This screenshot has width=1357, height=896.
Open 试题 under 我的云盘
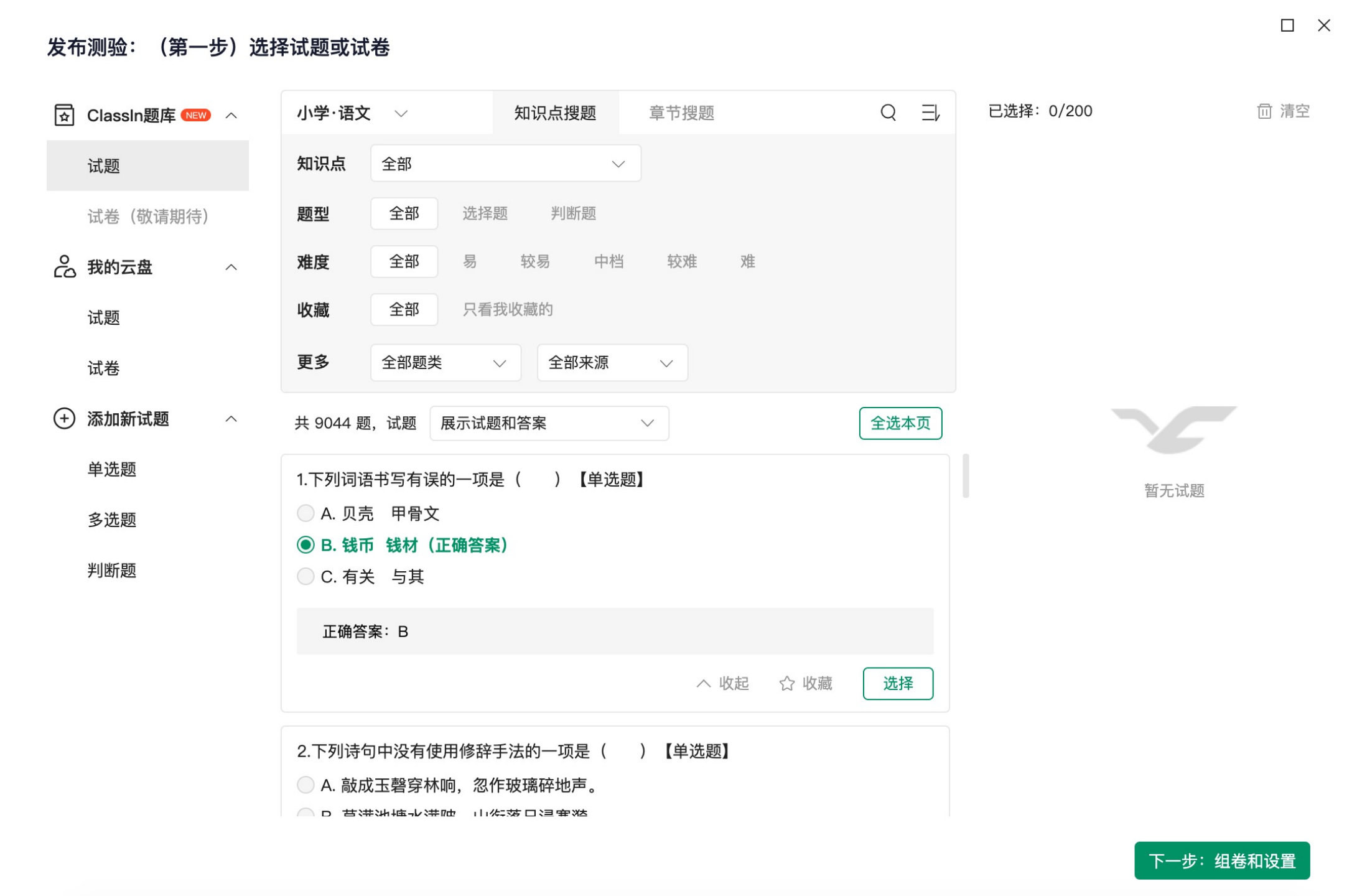103,317
